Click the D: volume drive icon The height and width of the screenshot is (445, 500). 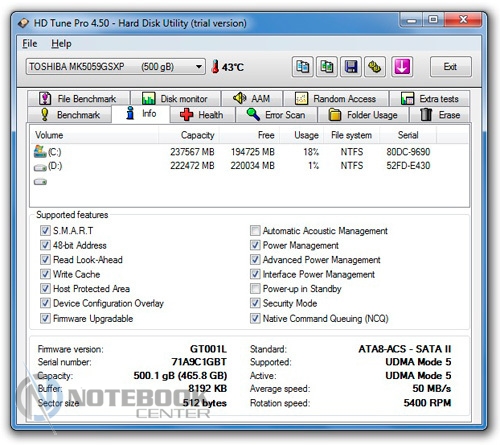(40, 167)
